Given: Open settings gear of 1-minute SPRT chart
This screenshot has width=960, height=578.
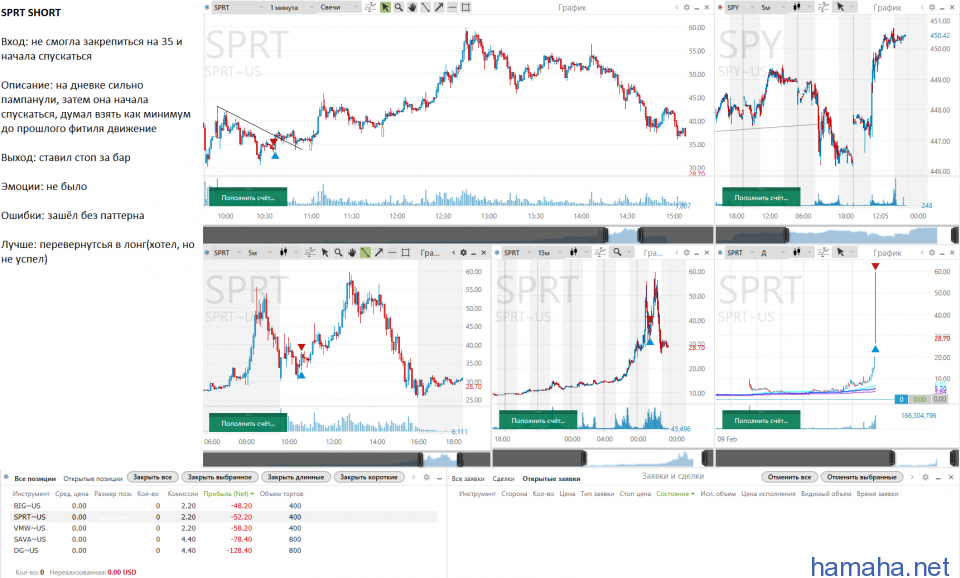Looking at the screenshot, I should click(x=686, y=7).
